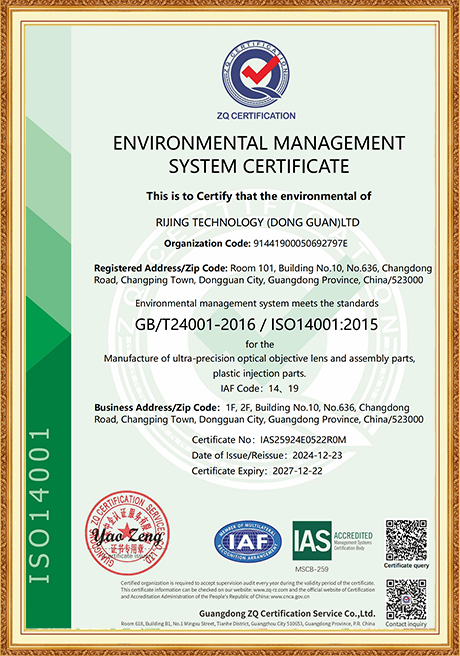
Task: Click the green IAS logo block
Action: coord(312,540)
